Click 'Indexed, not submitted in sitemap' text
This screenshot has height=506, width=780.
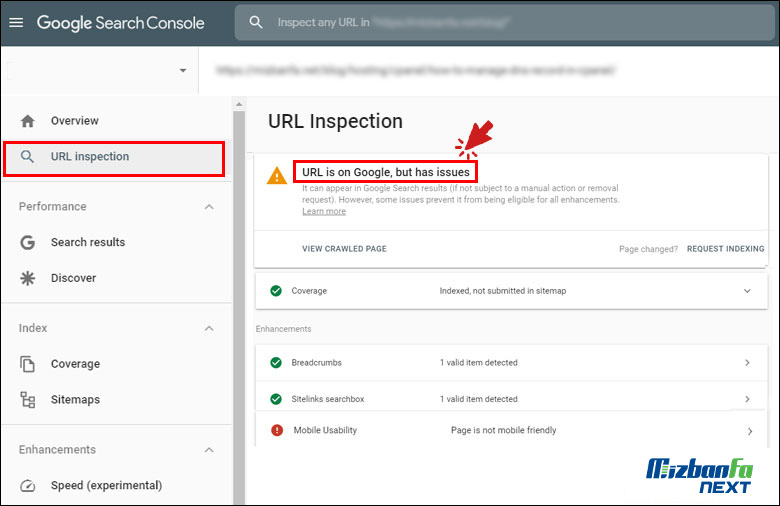503,291
